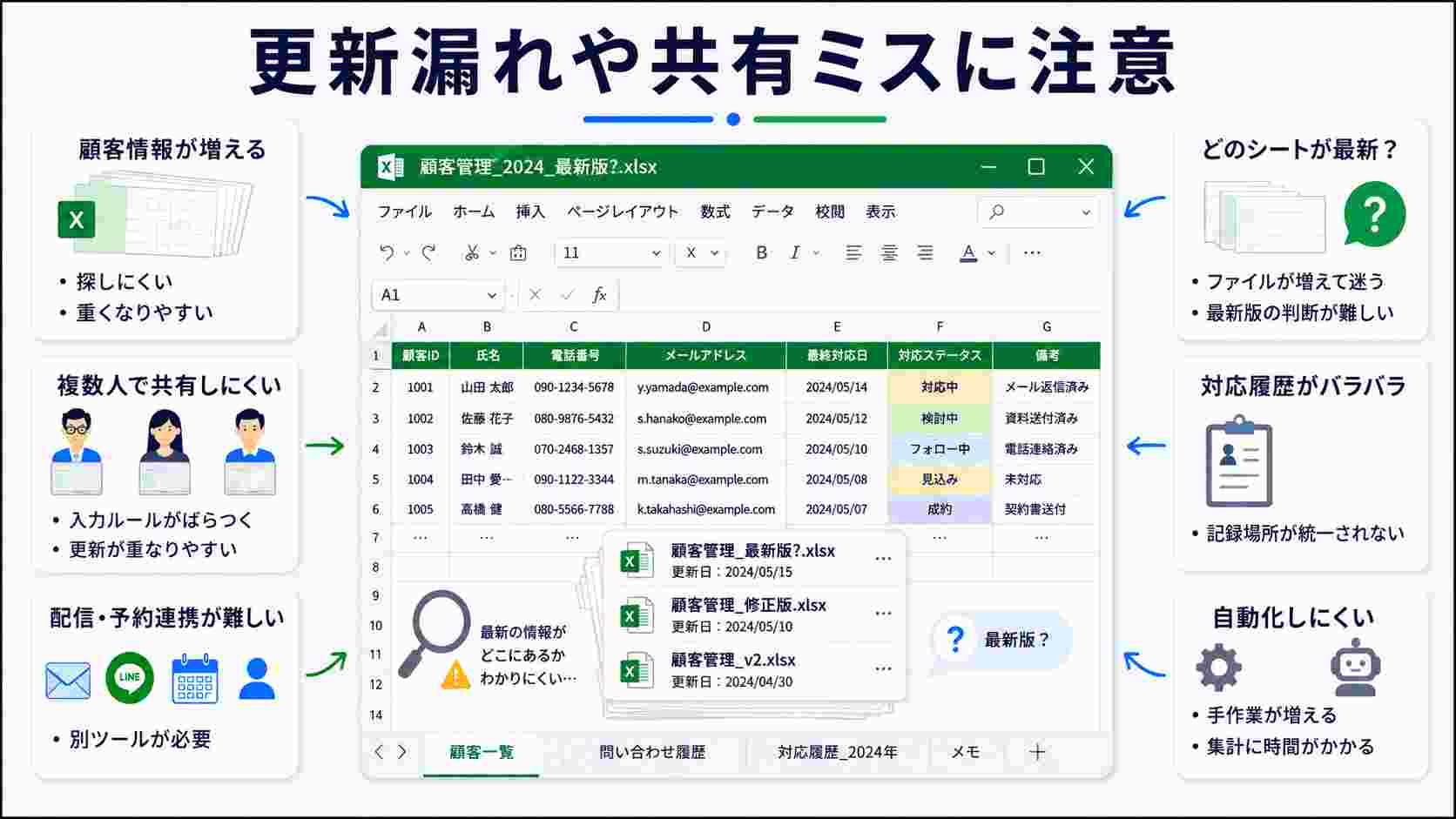The image size is (1456, 819).
Task: Click the LINE icon in left panel
Action: pos(129,678)
